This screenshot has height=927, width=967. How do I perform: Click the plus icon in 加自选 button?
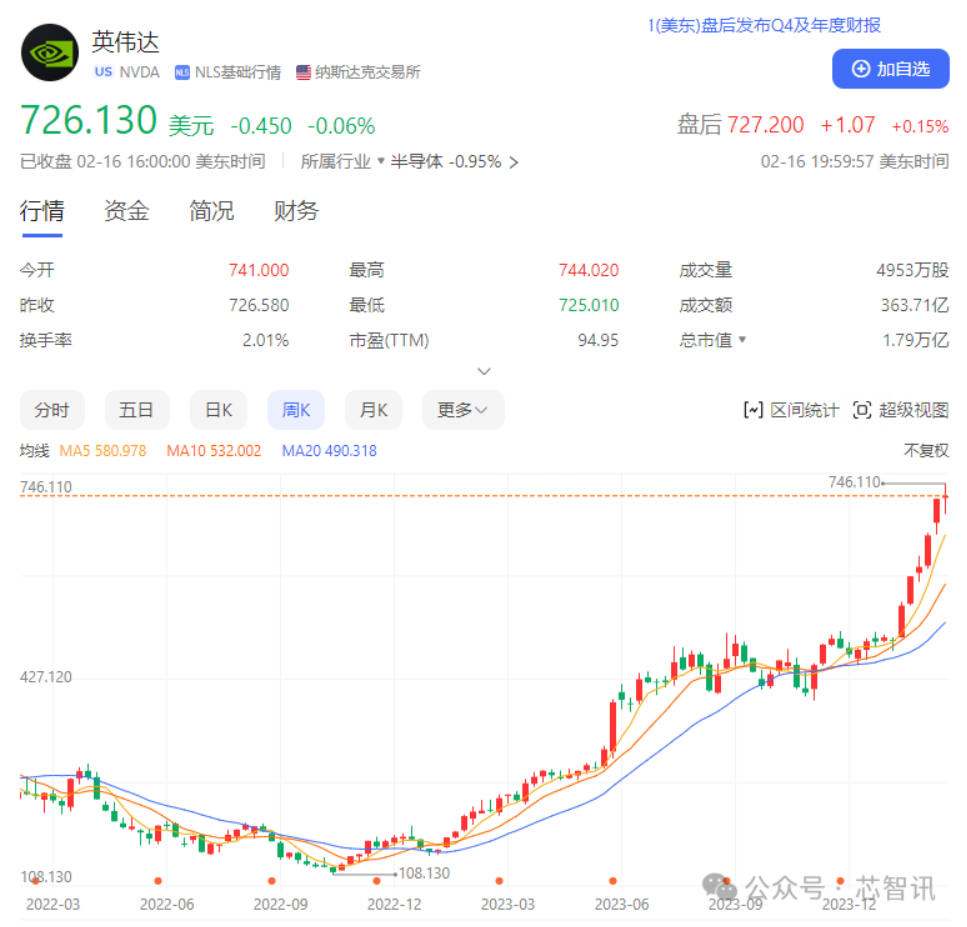point(860,68)
